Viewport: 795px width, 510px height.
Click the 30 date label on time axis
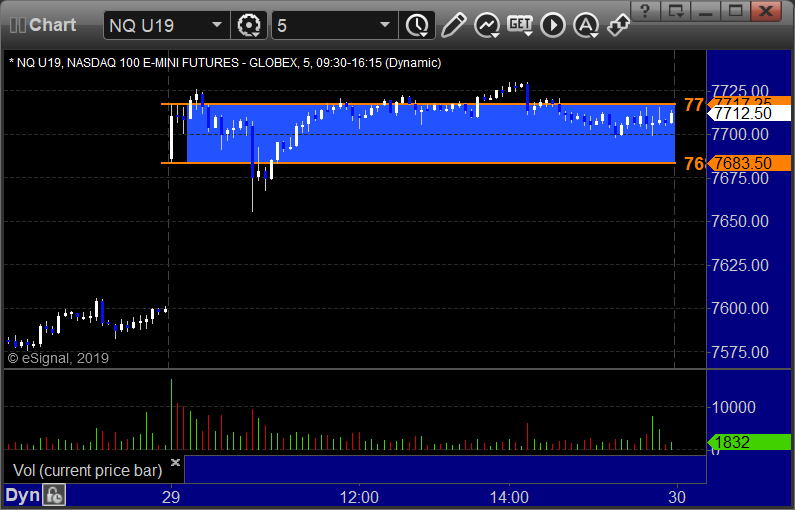677,497
